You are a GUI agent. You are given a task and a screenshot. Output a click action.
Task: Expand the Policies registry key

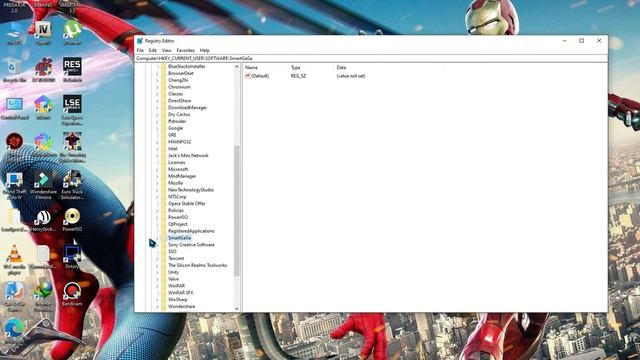[157, 211]
